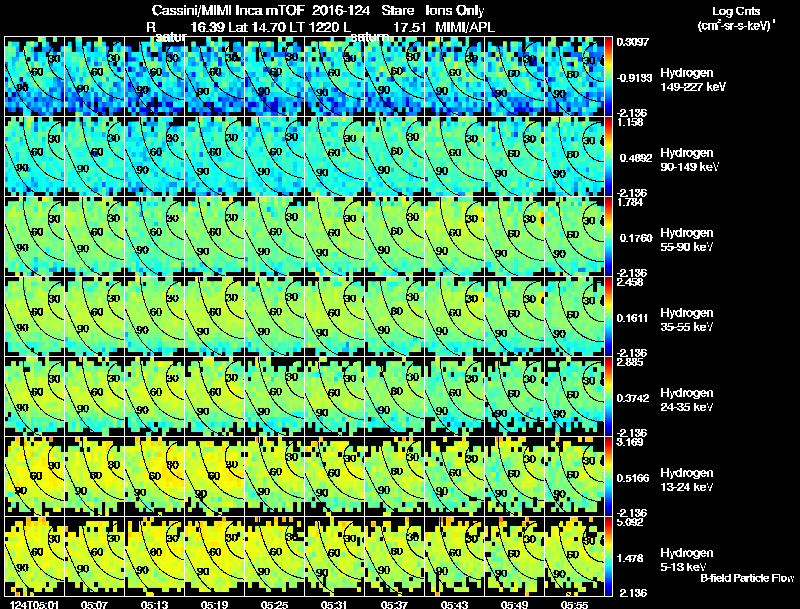The width and height of the screenshot is (800, 609).
Task: Click the Hydrogen 149-227 keV color bar
Action: [608, 77]
